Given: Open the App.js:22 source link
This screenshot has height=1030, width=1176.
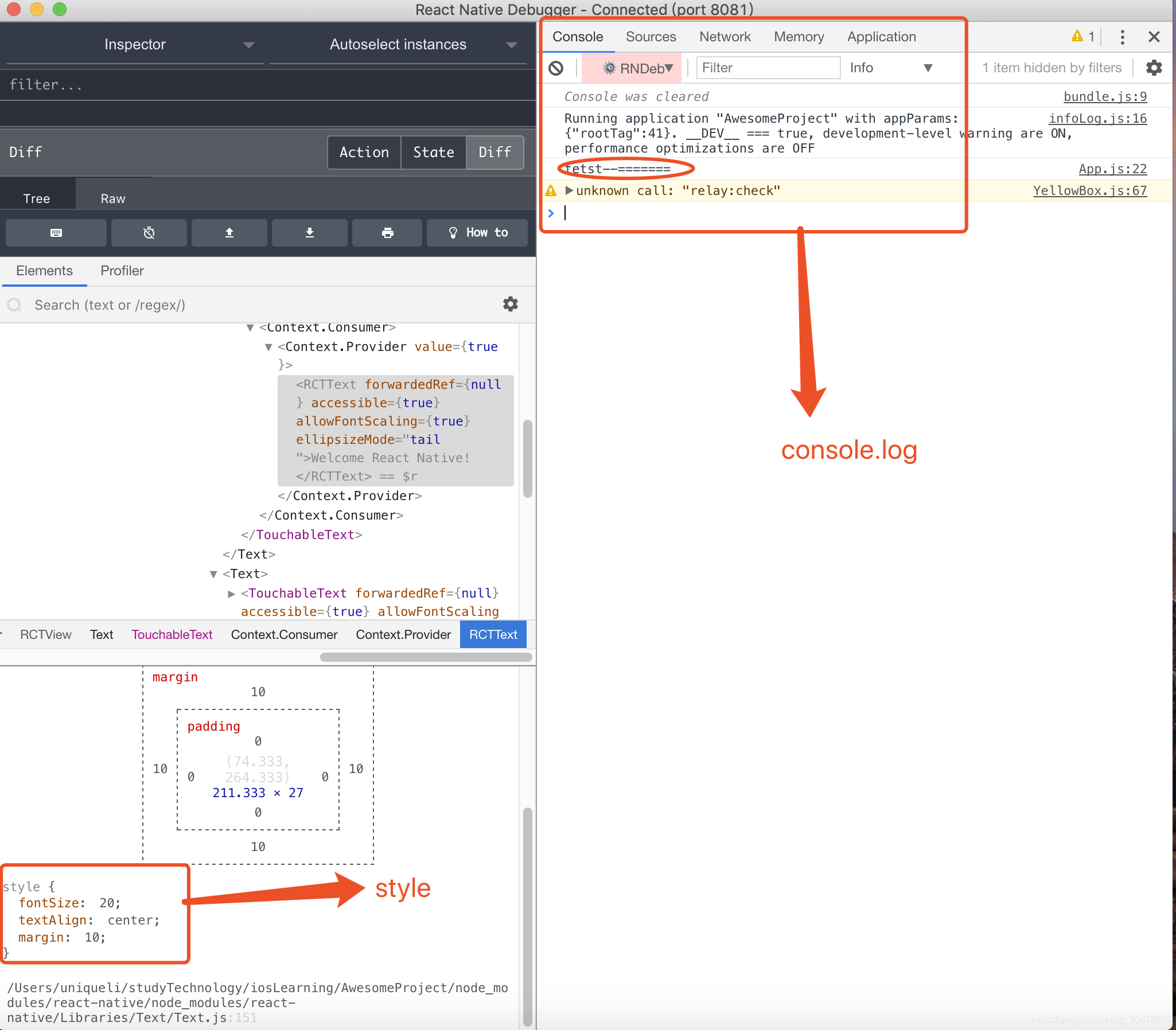Looking at the screenshot, I should click(1112, 169).
